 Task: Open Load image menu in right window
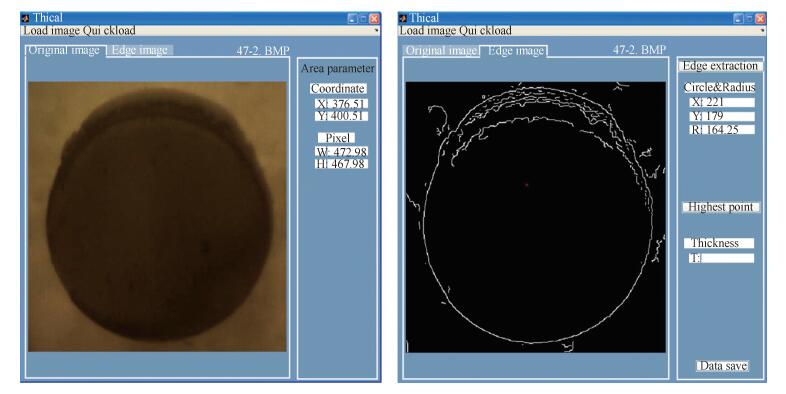[428, 31]
